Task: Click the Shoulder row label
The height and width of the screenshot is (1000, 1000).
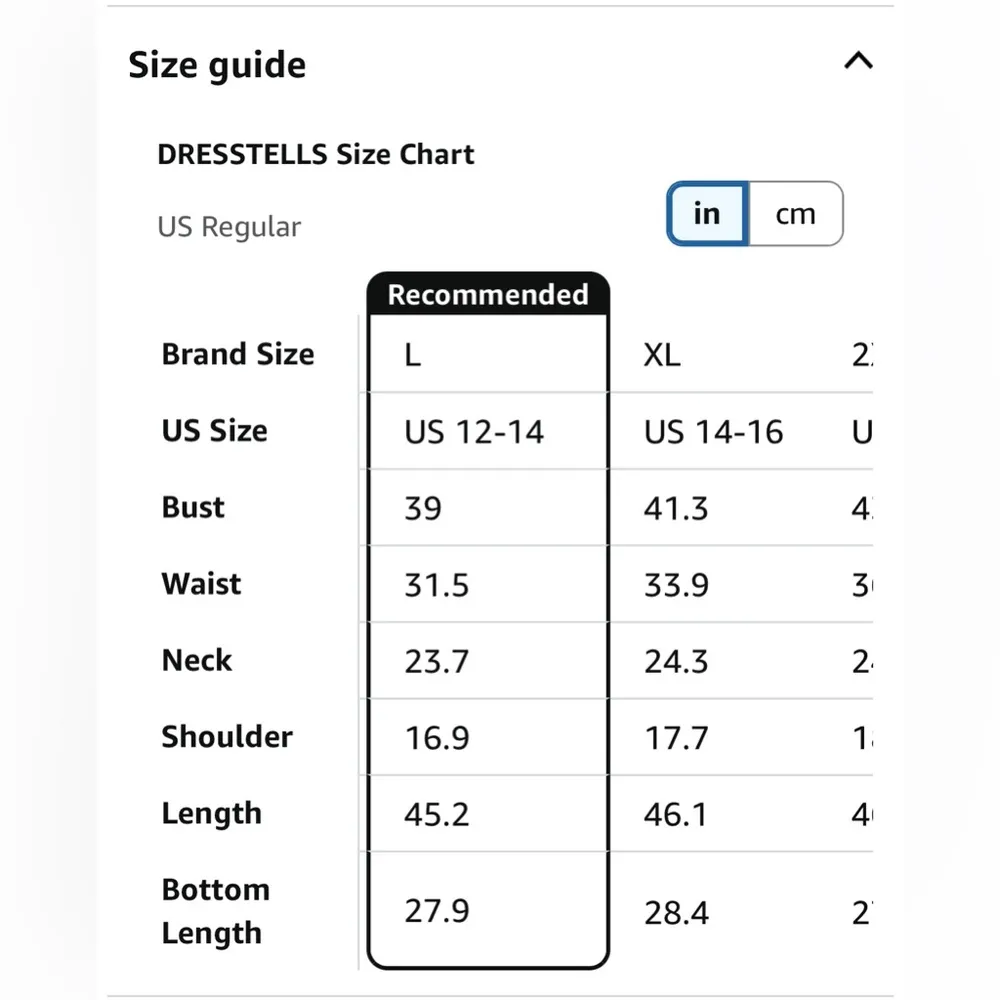Action: [x=227, y=737]
